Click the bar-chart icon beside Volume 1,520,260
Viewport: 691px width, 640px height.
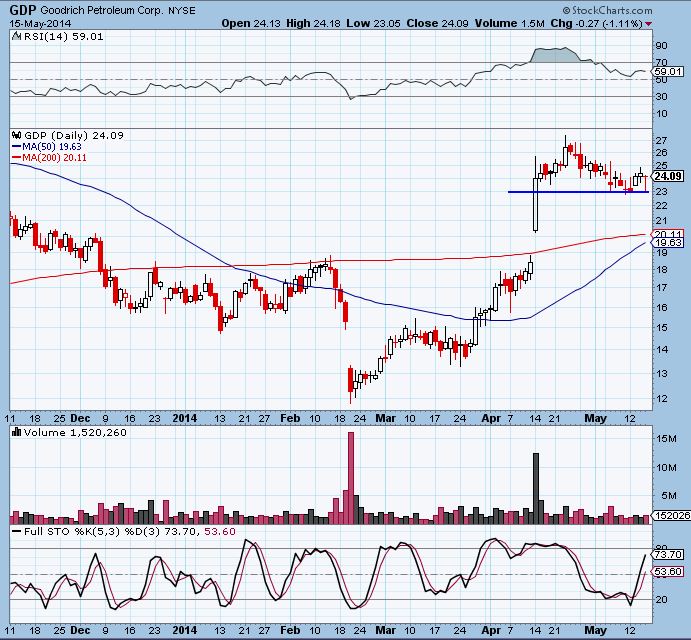click(17, 432)
